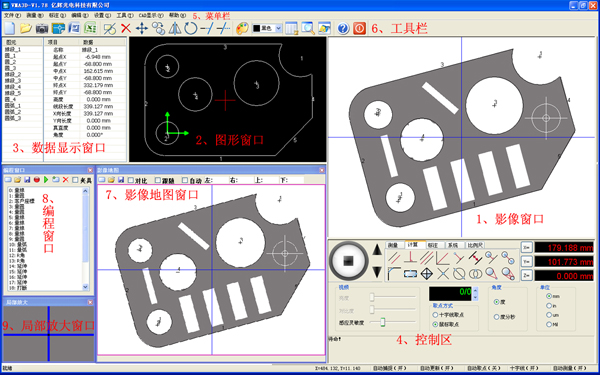Click the line intersection X calculation icon
The height and width of the screenshot is (375, 600).
click(x=443, y=273)
